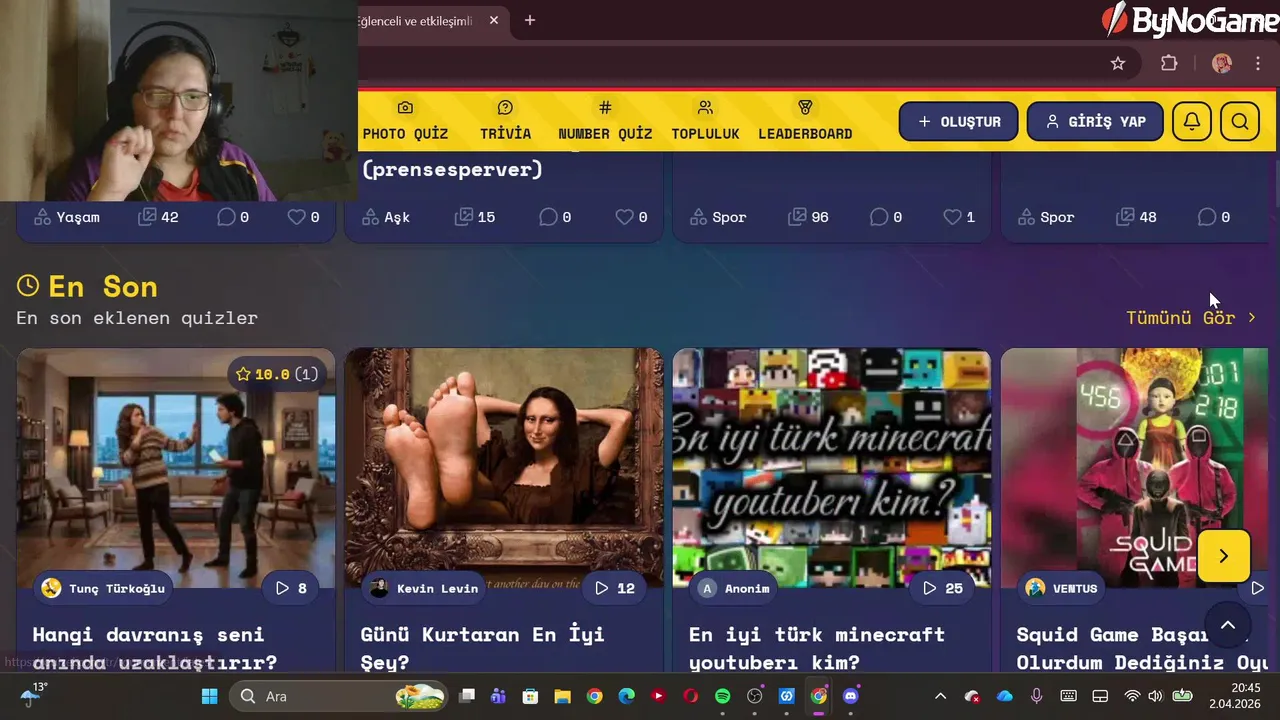Open comments on the Yaşam card
The height and width of the screenshot is (720, 1280).
coord(226,217)
